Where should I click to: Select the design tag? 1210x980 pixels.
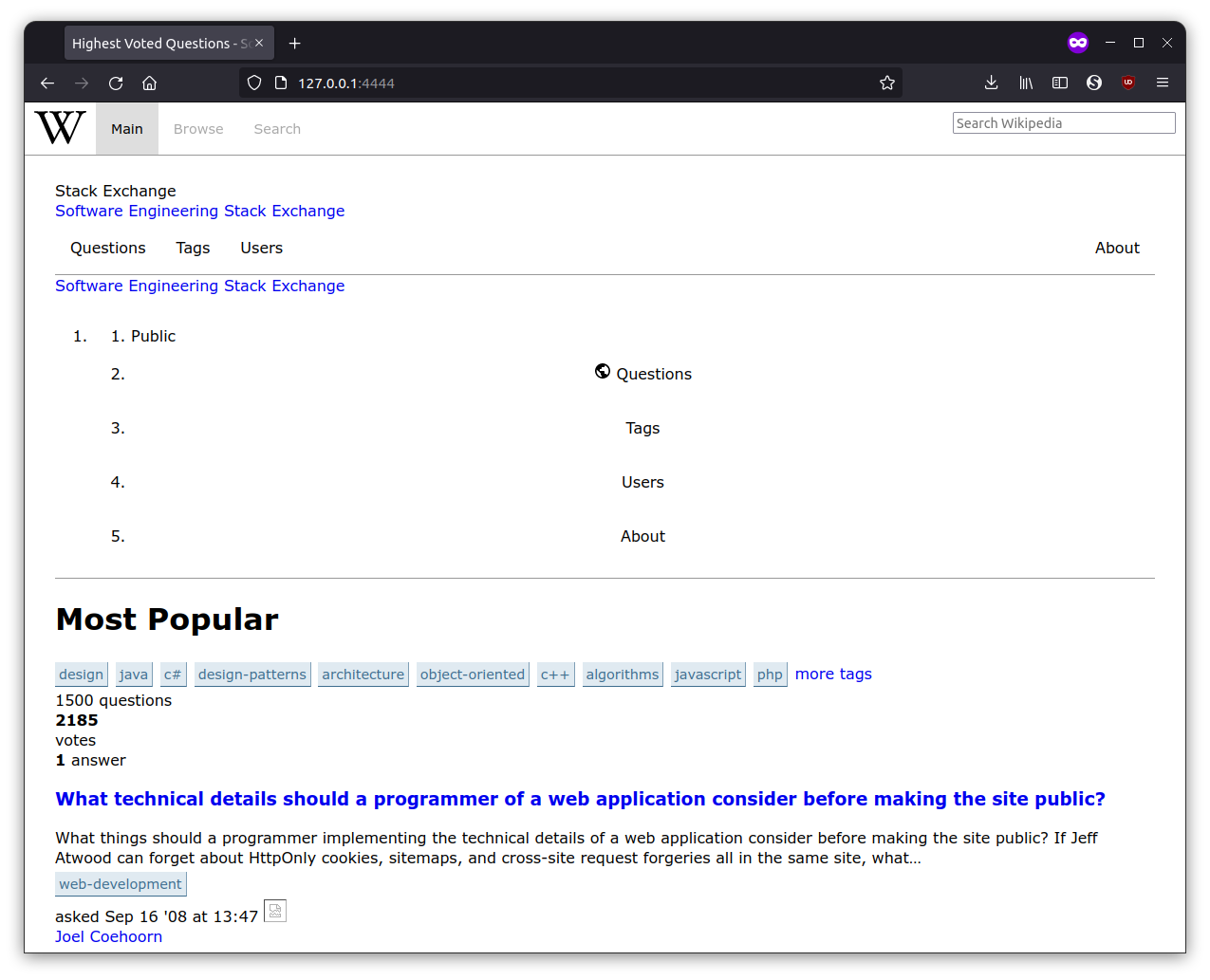coord(82,675)
